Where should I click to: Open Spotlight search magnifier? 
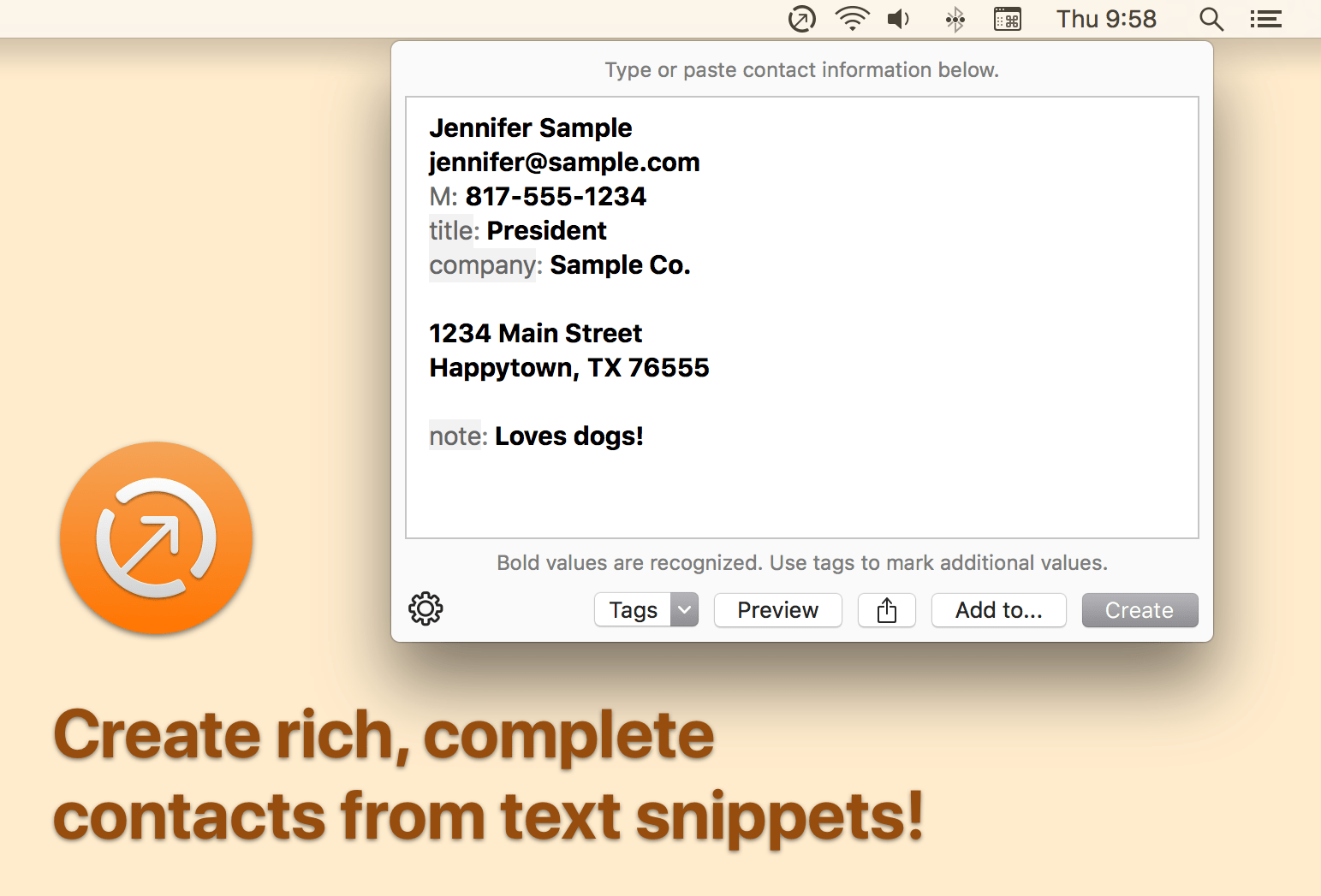[1211, 19]
